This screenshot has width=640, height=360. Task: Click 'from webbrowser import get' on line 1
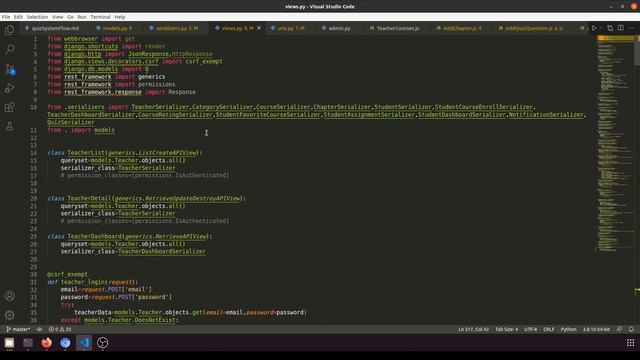tap(91, 39)
